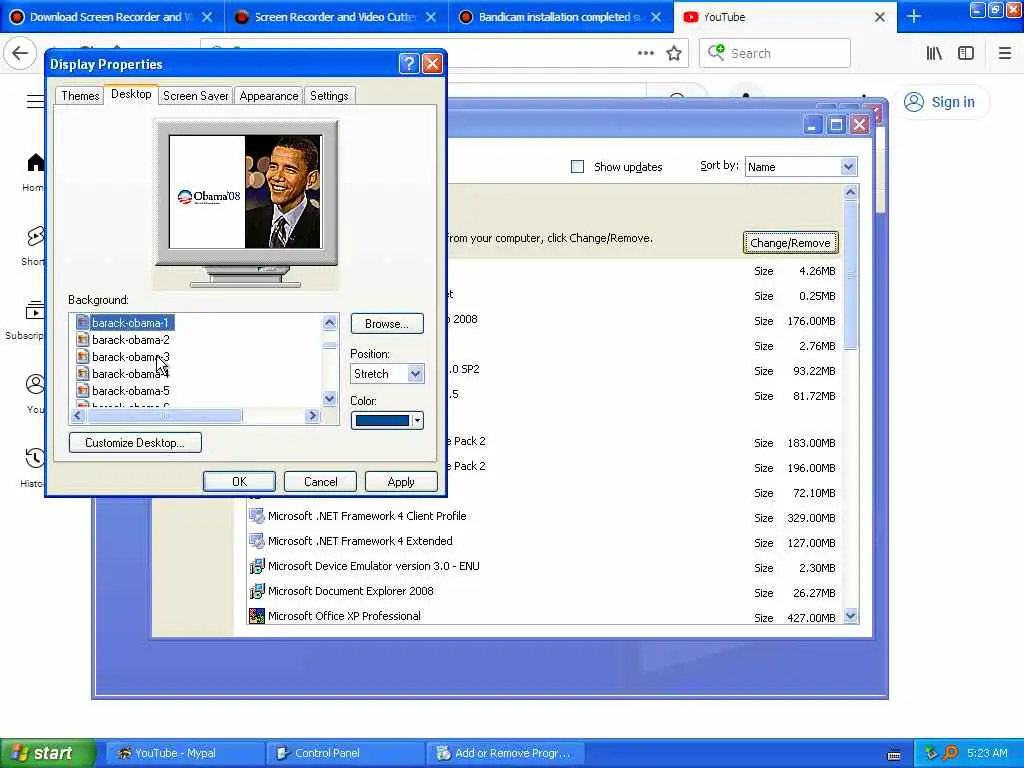Image resolution: width=1024 pixels, height=768 pixels.
Task: Switch to Add or Remove Programs taskbar item
Action: [x=505, y=753]
